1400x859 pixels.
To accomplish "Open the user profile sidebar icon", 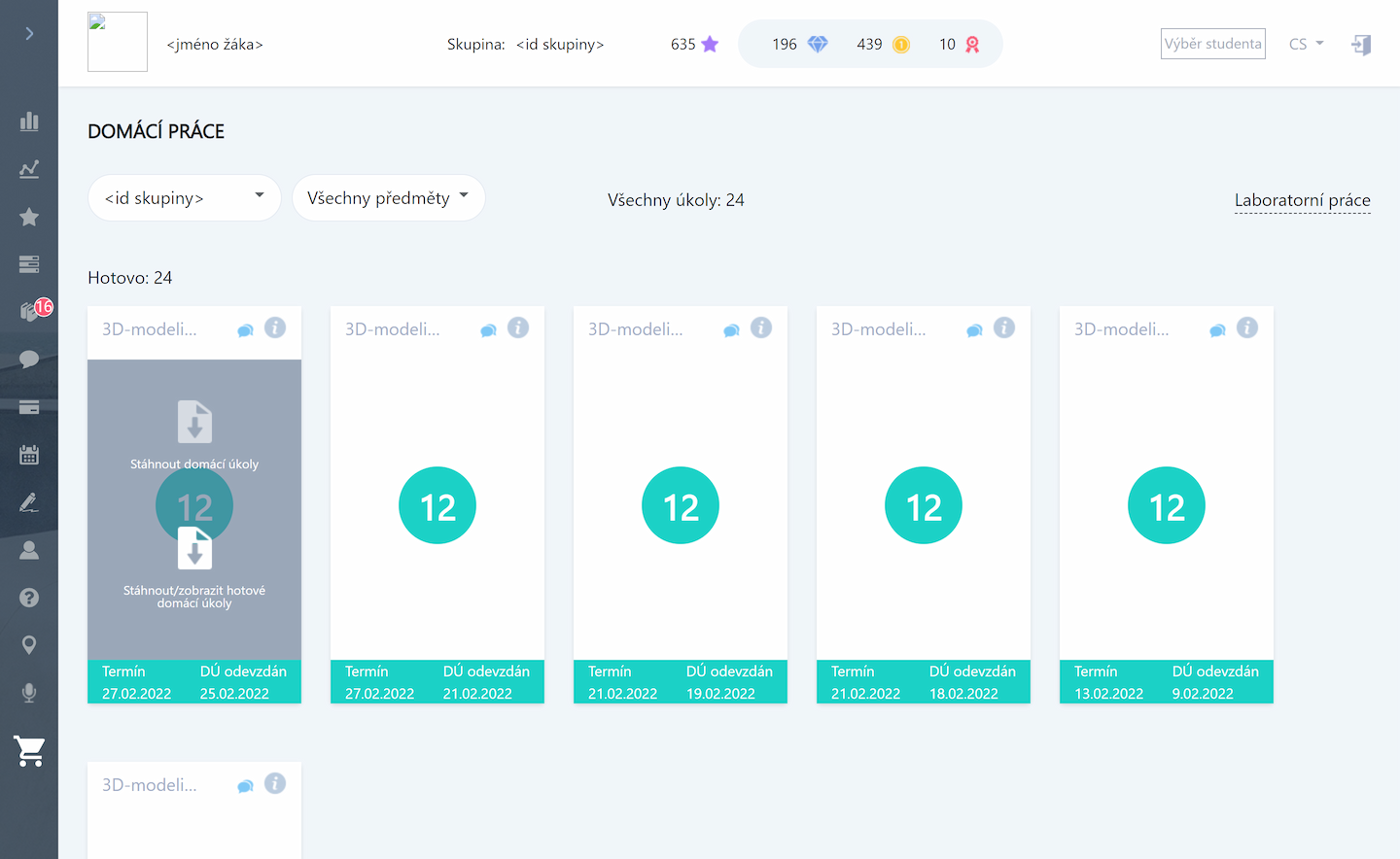I will 29,550.
